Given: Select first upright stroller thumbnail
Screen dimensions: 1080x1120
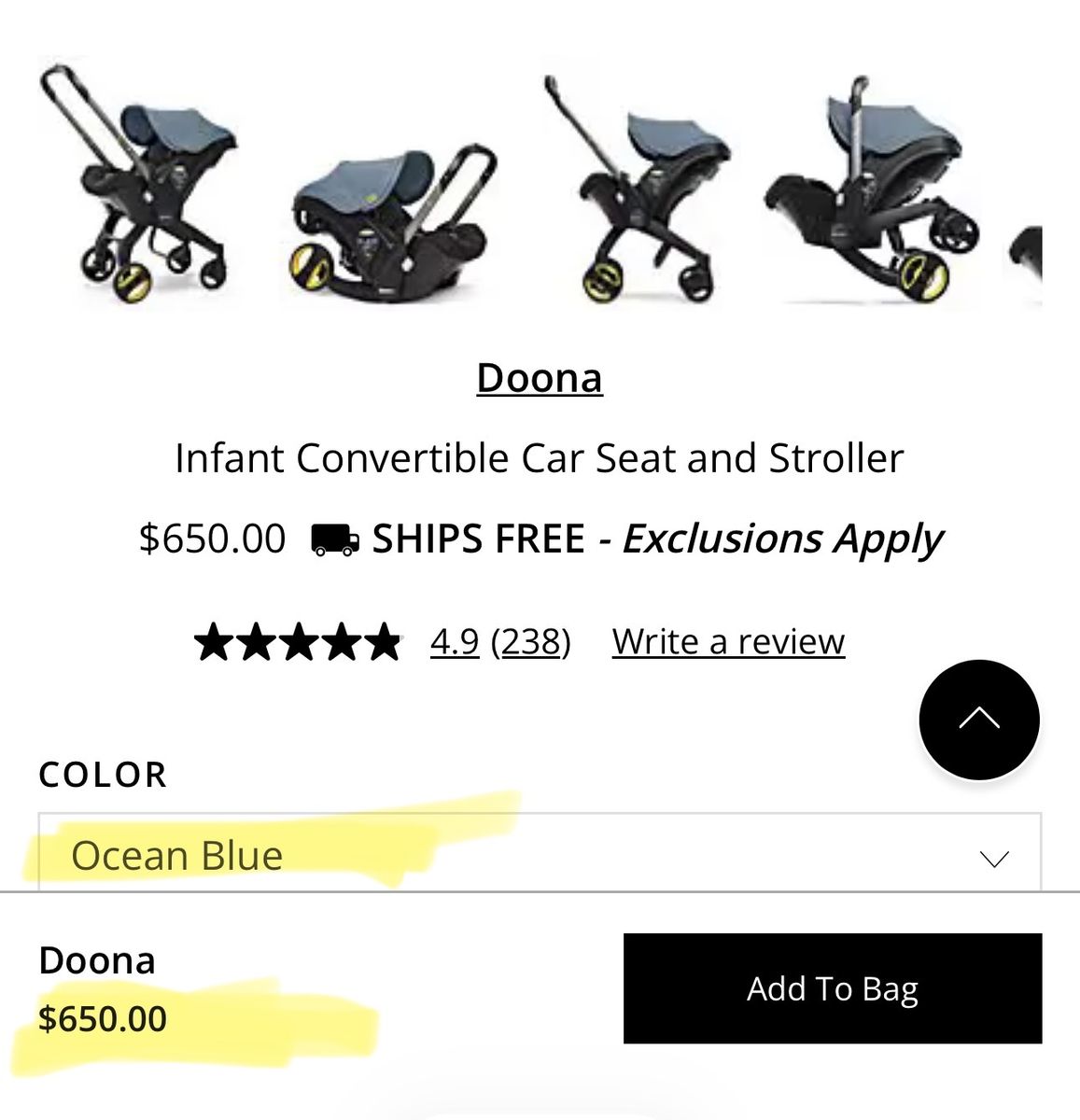Looking at the screenshot, I should pyautogui.click(x=138, y=179).
